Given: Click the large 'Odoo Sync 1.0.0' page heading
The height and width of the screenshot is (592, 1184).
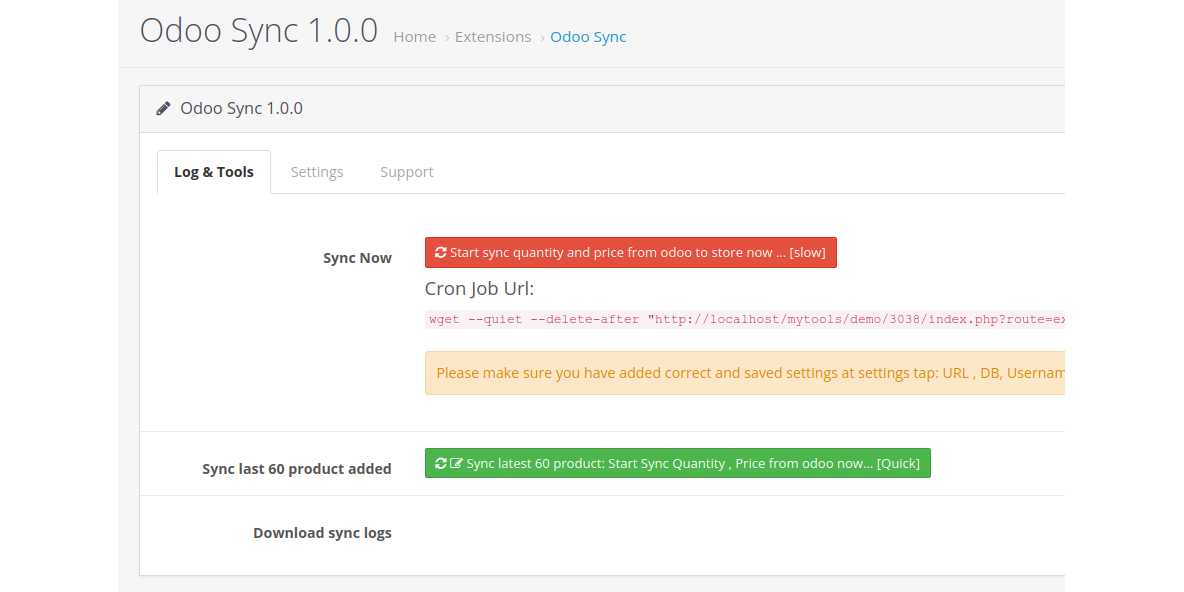Looking at the screenshot, I should click(259, 31).
